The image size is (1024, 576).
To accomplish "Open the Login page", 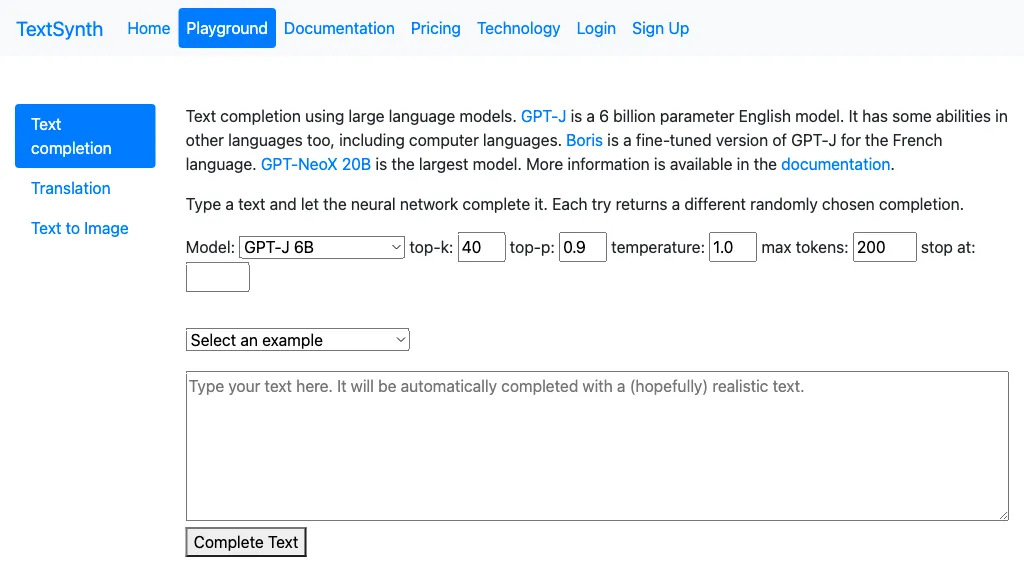I will [596, 28].
